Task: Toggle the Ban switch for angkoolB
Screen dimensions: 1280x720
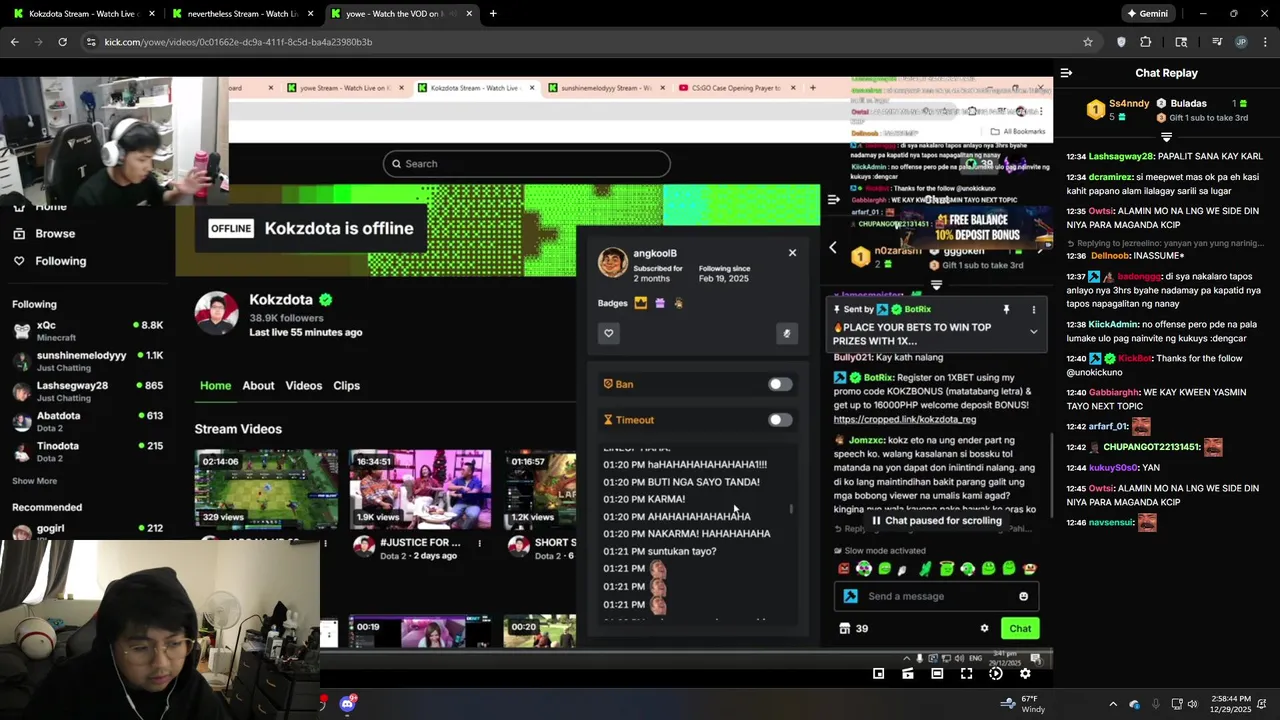Action: [x=780, y=384]
